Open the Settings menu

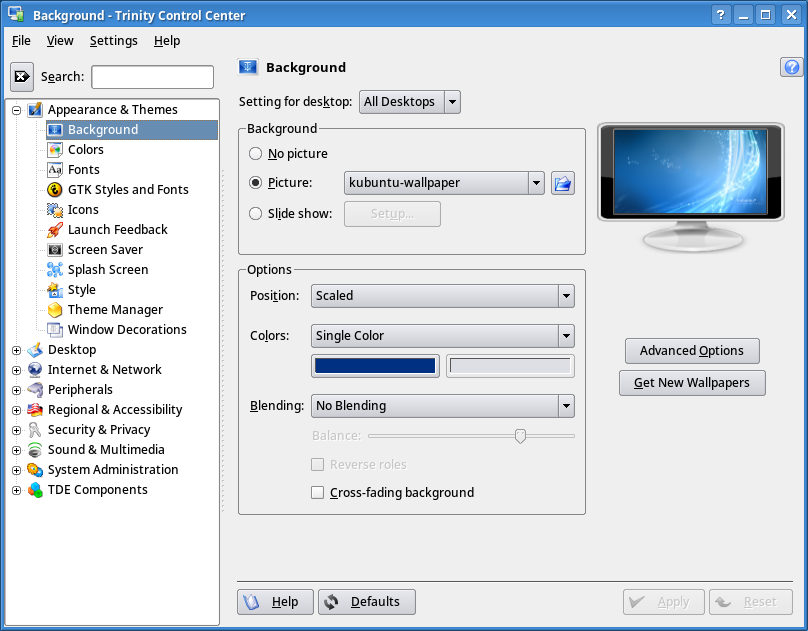pos(113,41)
